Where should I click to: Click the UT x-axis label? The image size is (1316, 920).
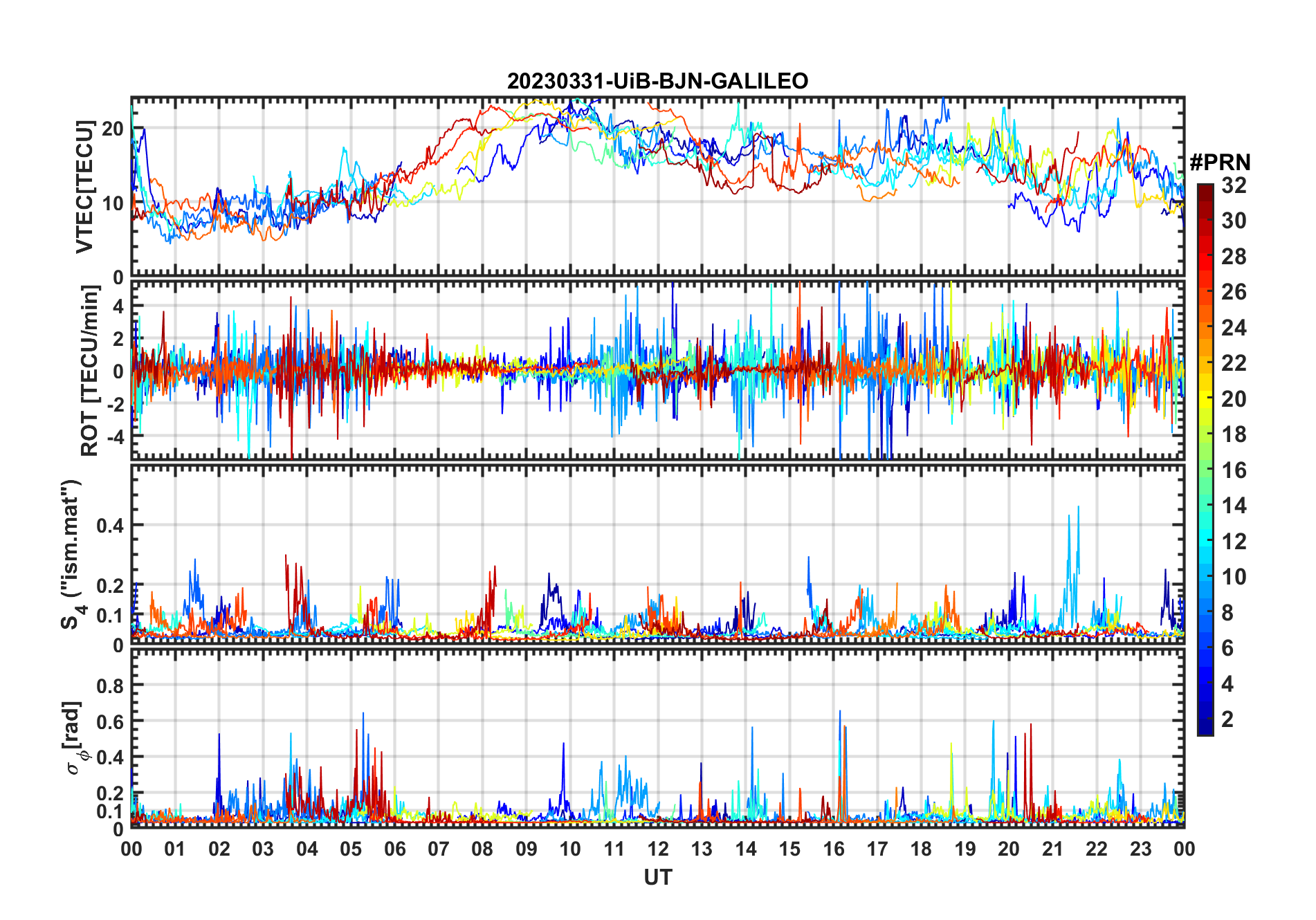[x=657, y=877]
